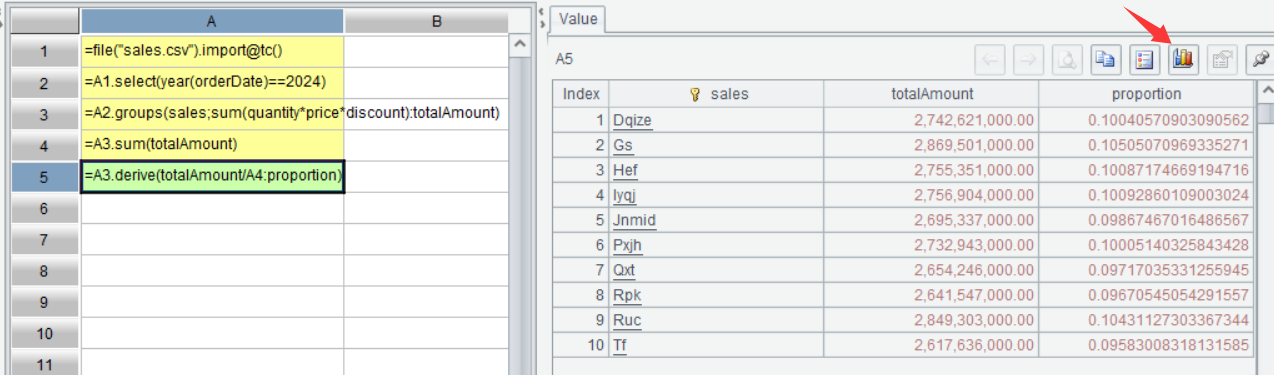Open the Dqize sales link
Viewport: 1274px width, 375px height.
coord(632,120)
